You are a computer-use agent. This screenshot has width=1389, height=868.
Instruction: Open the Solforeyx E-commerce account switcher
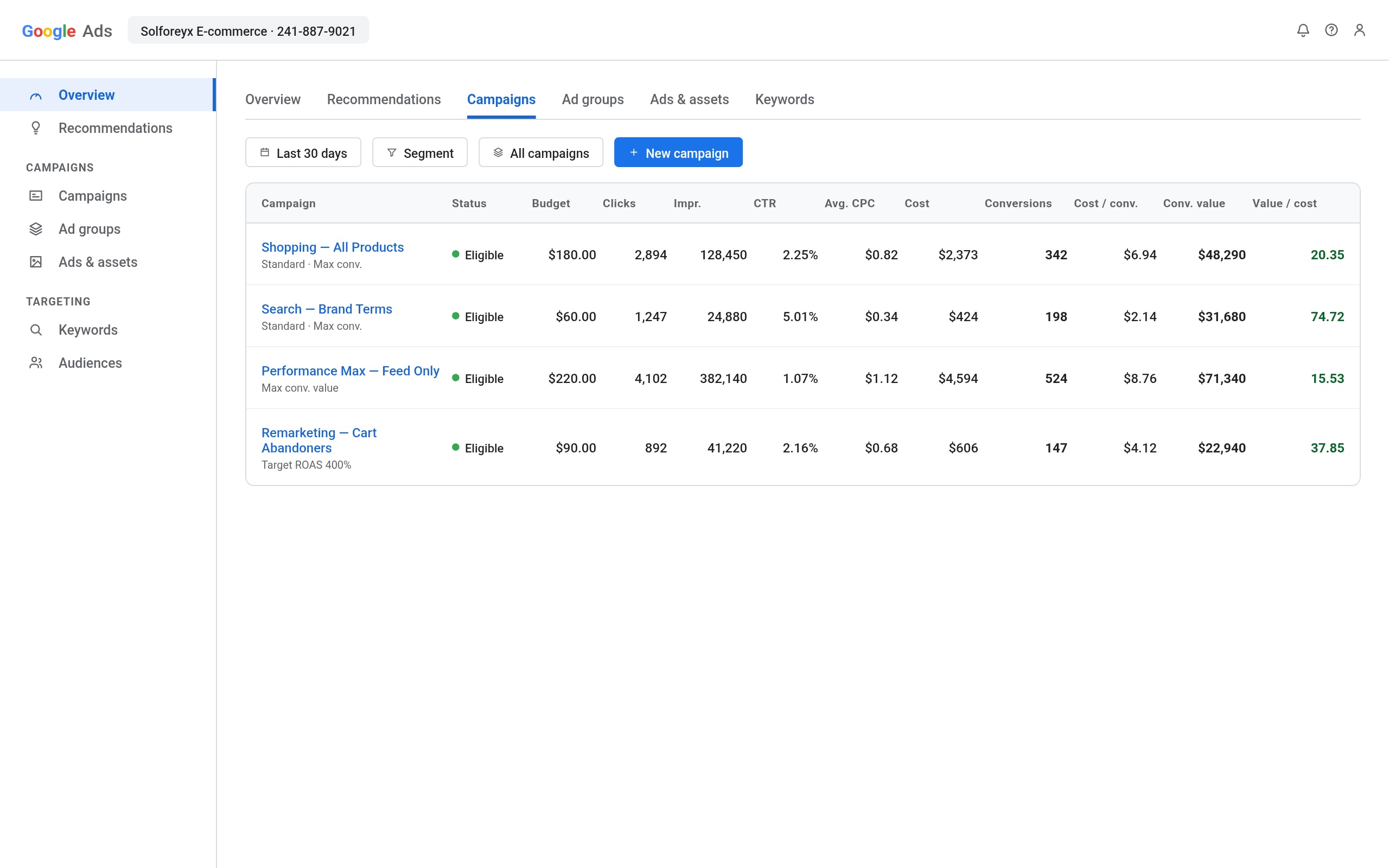(x=248, y=31)
